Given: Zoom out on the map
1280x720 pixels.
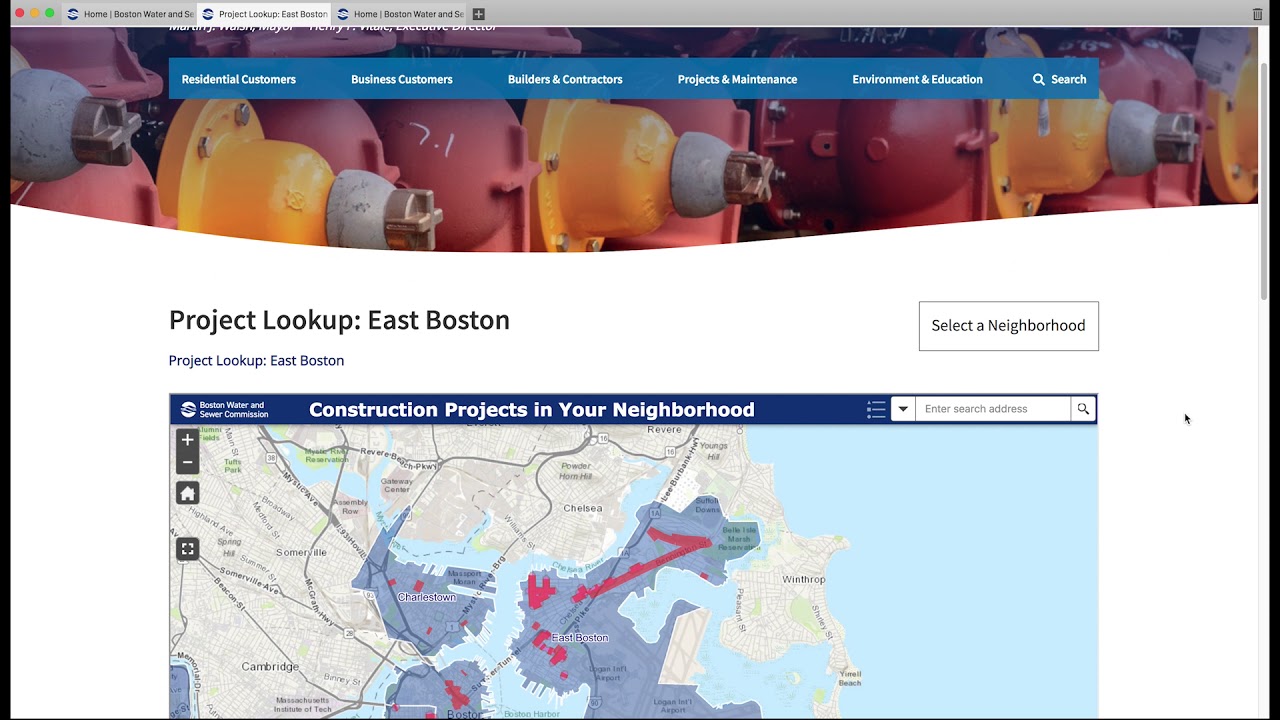Looking at the screenshot, I should click(x=187, y=462).
